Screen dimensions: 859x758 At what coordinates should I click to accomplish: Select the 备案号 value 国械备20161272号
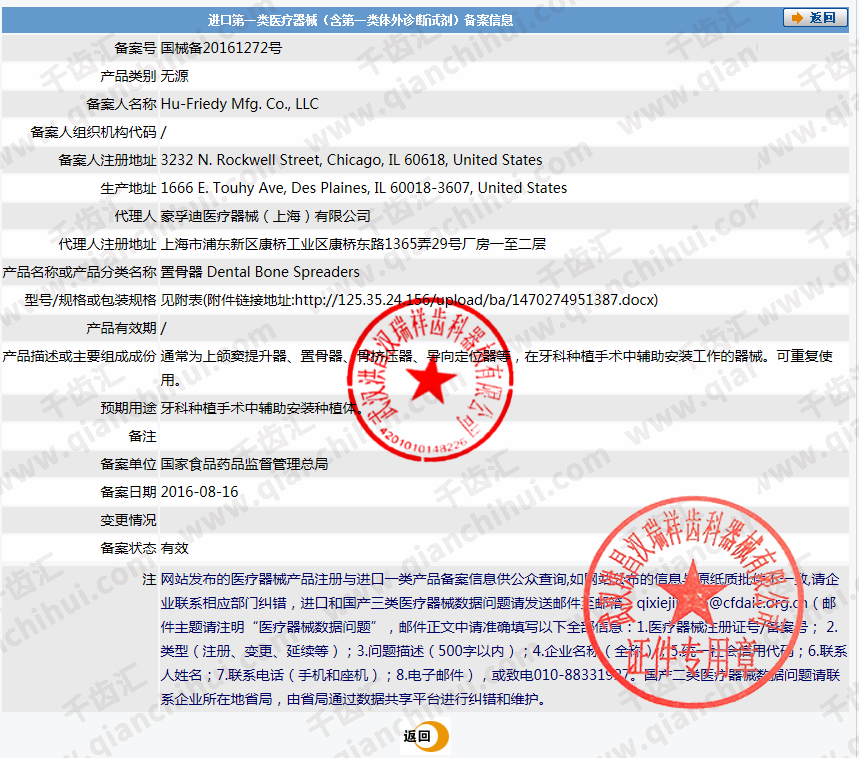coord(221,47)
